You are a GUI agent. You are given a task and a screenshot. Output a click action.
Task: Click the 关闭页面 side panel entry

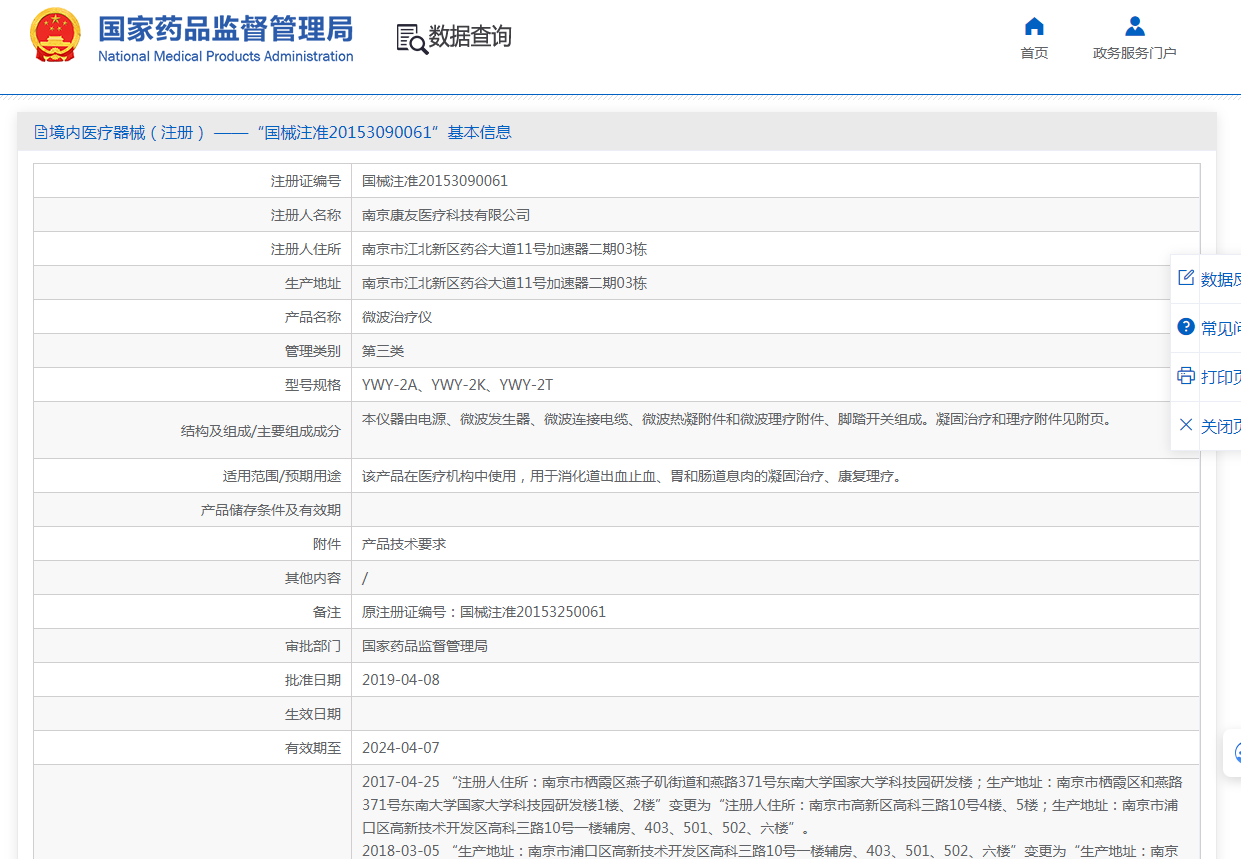pos(1207,426)
